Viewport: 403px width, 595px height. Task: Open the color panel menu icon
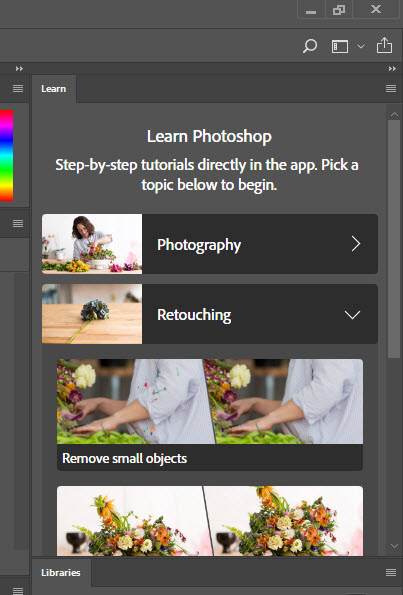18,88
